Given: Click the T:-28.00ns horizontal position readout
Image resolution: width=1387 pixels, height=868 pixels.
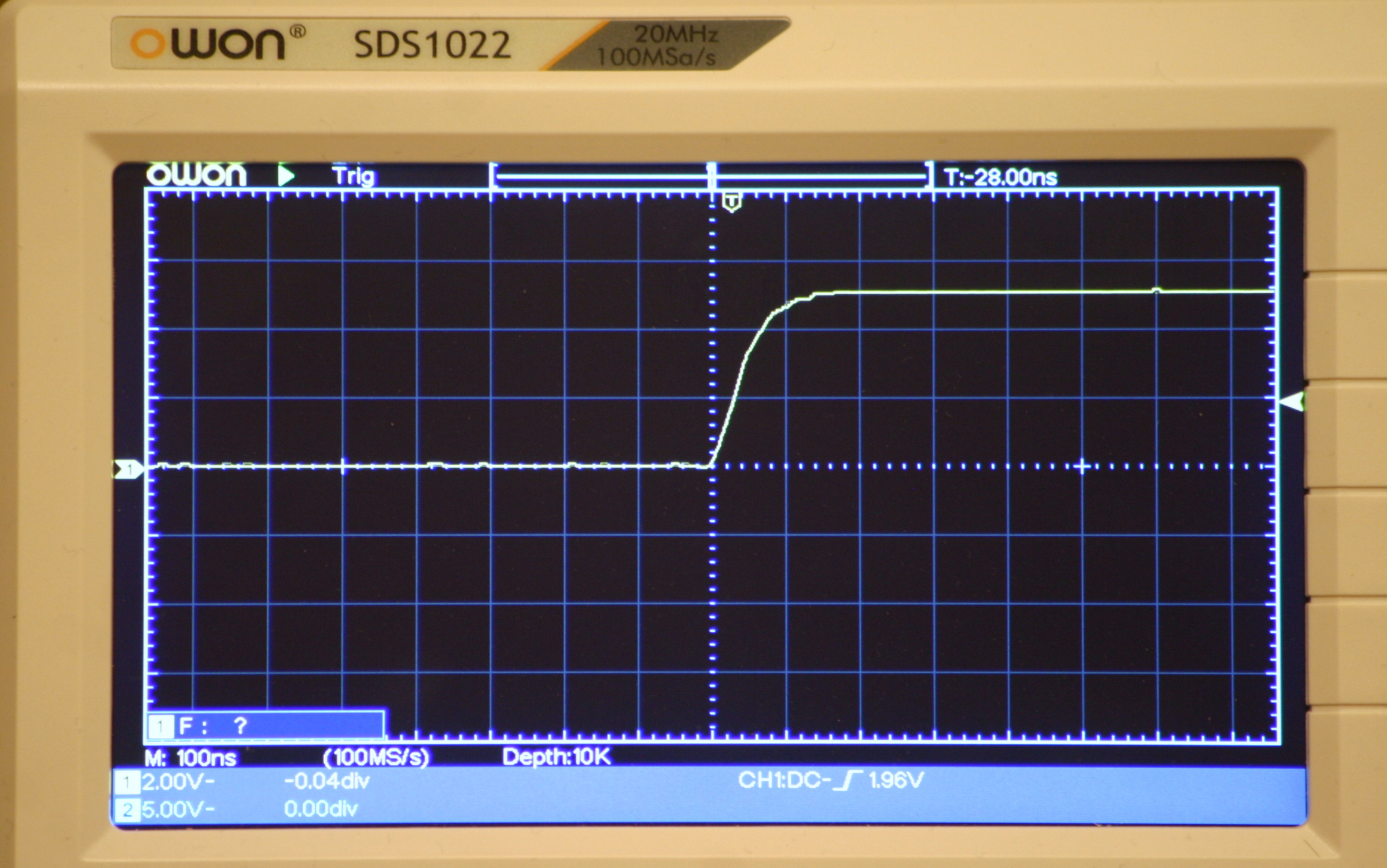Looking at the screenshot, I should pos(1001,178).
